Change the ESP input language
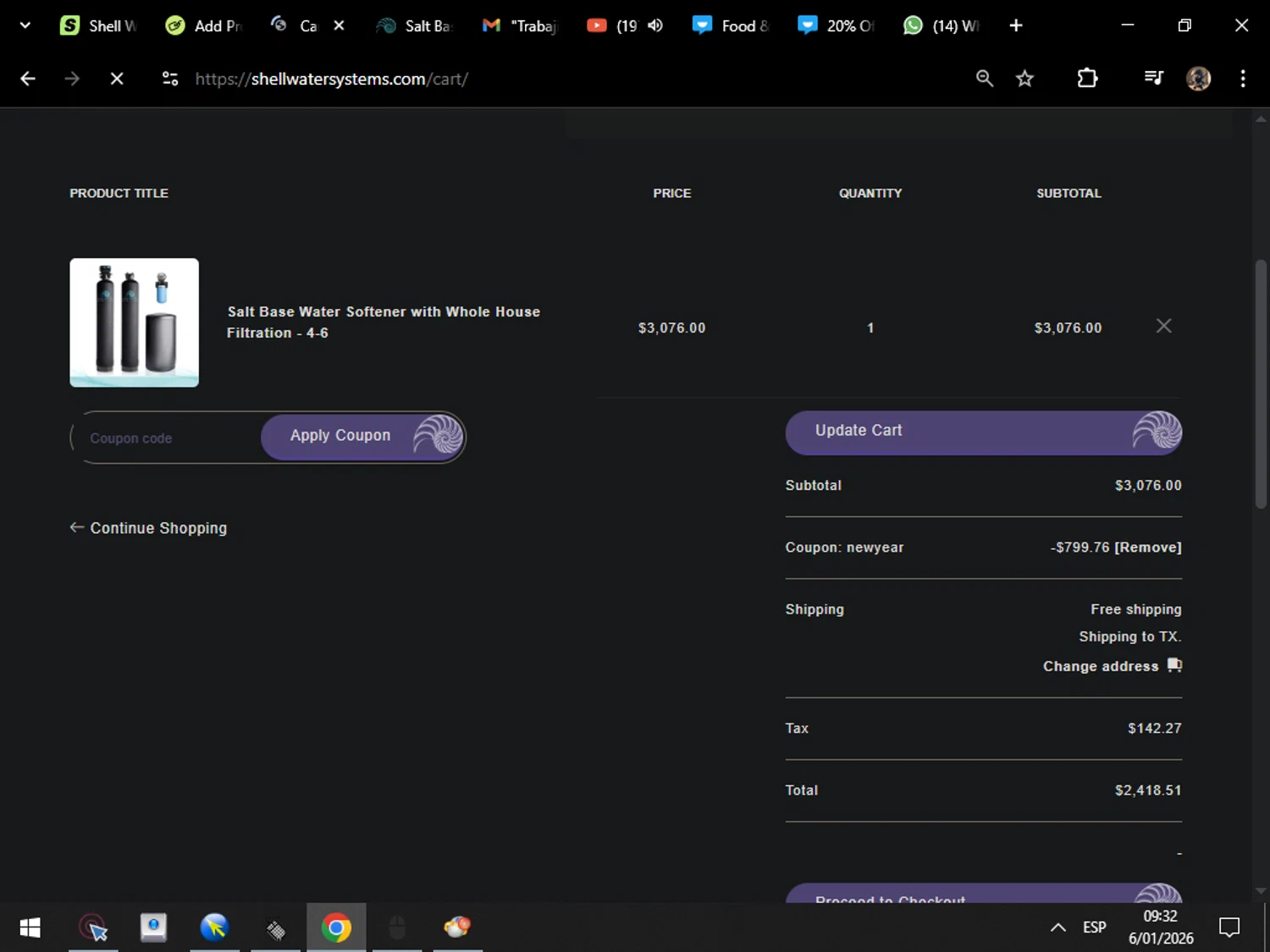 (1094, 927)
